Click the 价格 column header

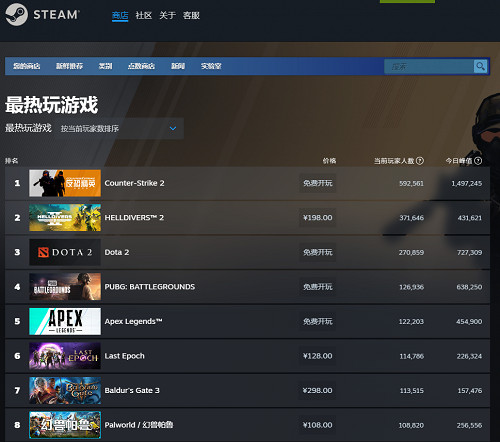coord(329,161)
